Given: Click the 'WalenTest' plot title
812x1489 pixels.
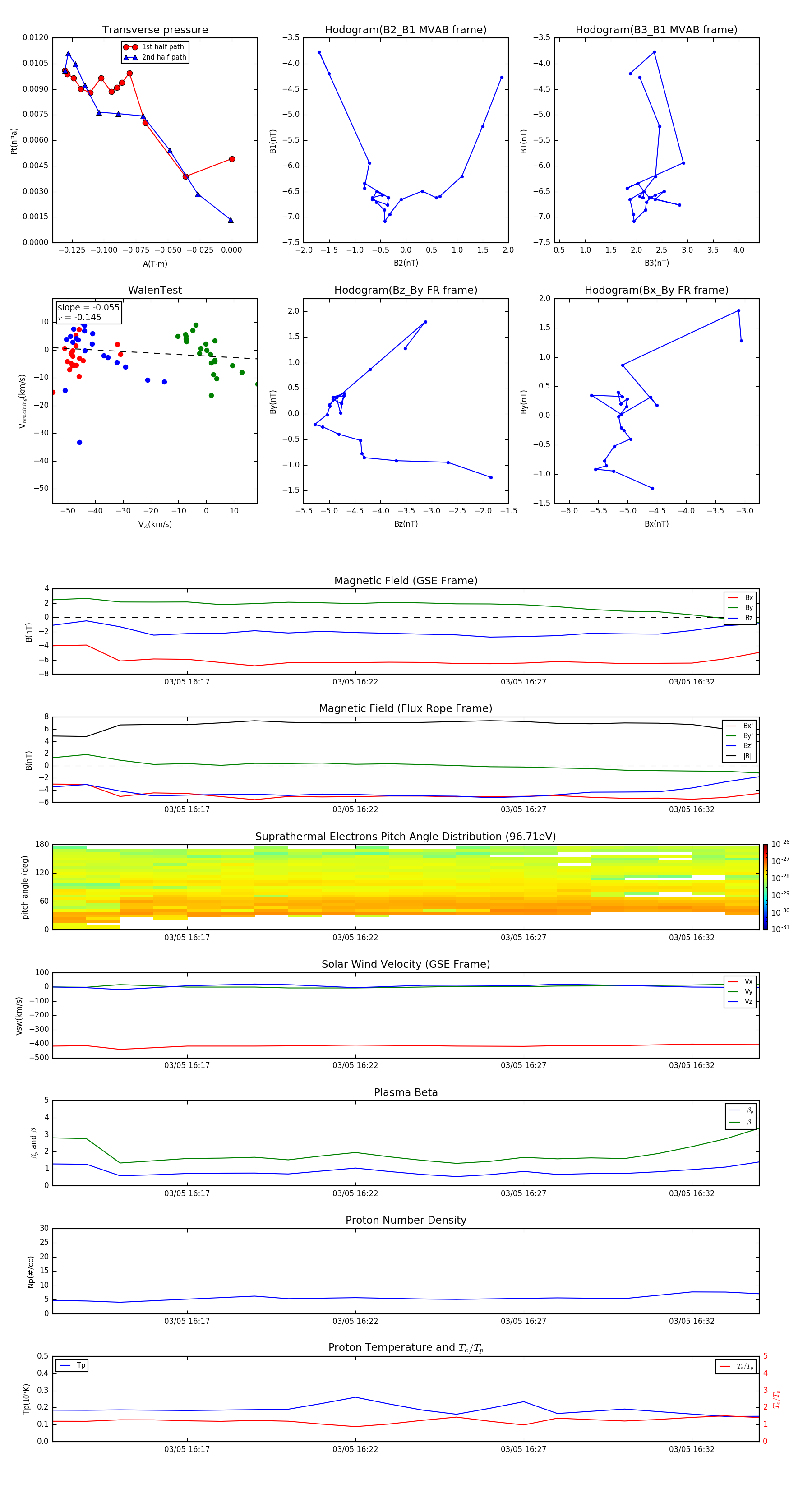Looking at the screenshot, I should coord(155,290).
